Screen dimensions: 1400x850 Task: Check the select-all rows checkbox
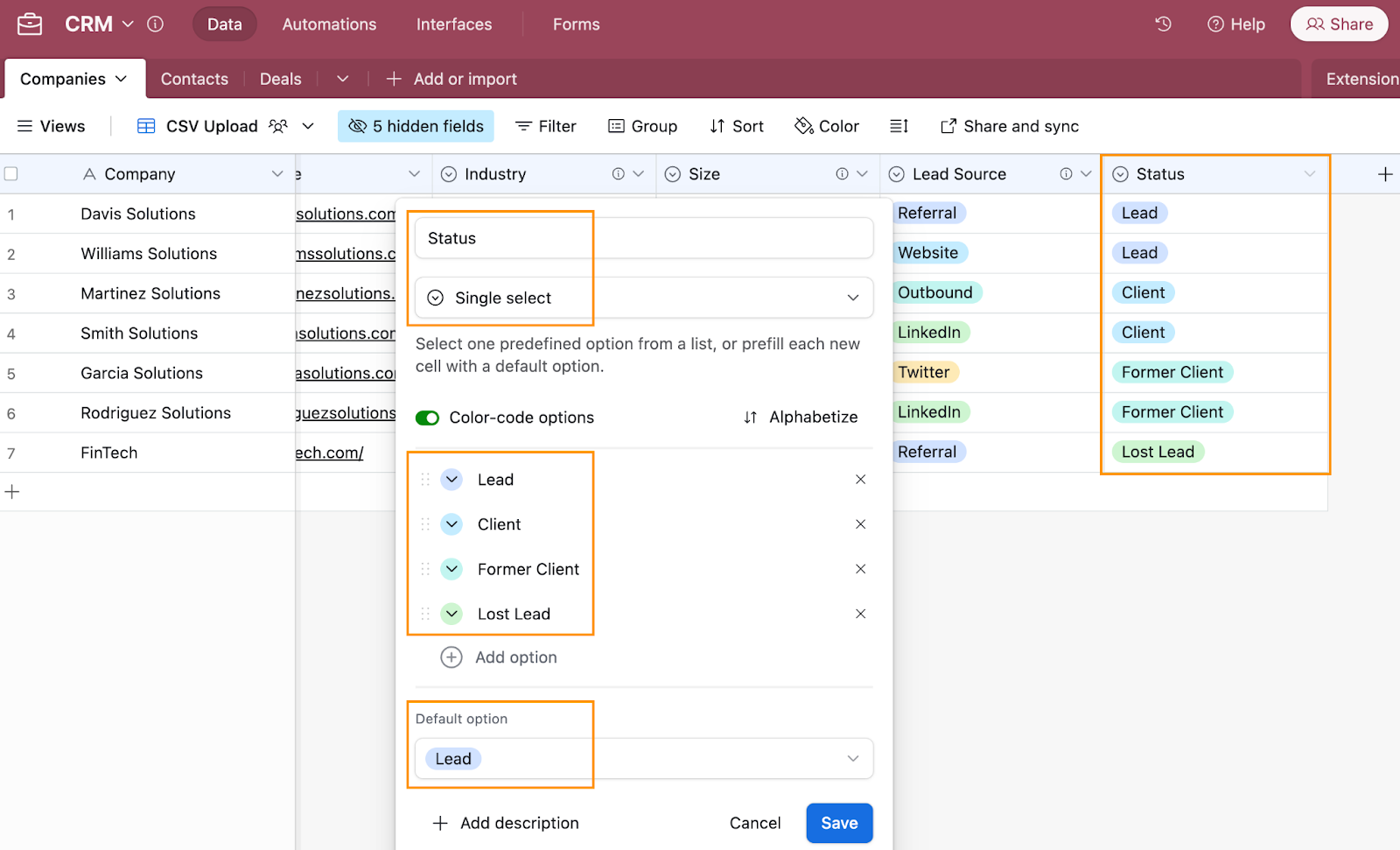11,174
